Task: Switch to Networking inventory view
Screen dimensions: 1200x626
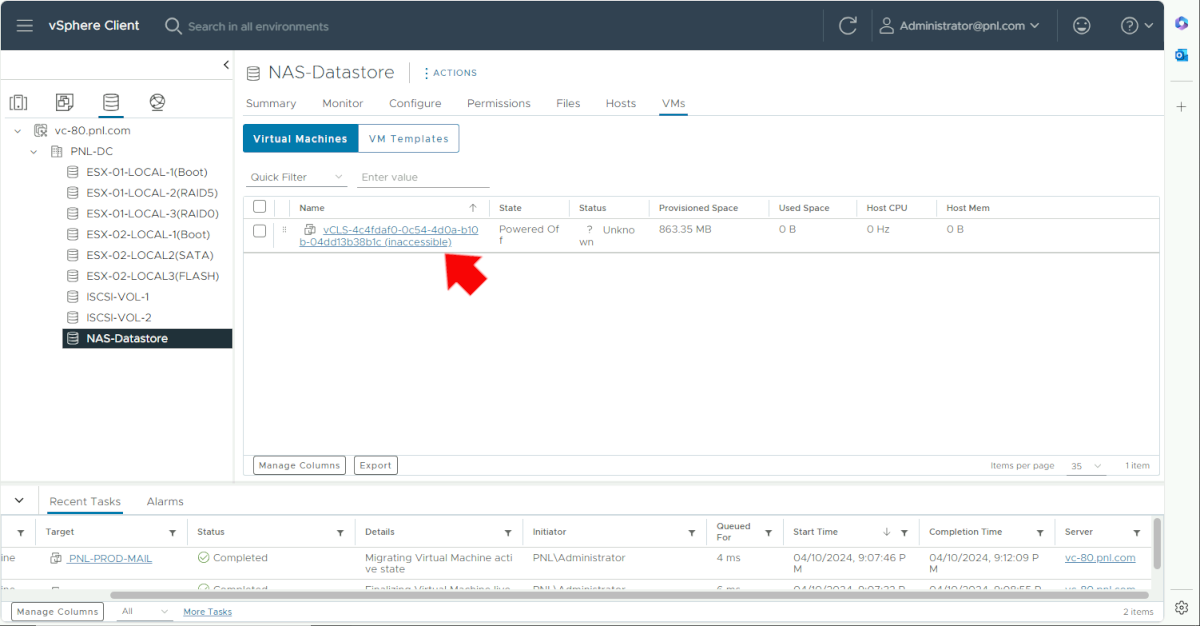Action: (x=157, y=102)
